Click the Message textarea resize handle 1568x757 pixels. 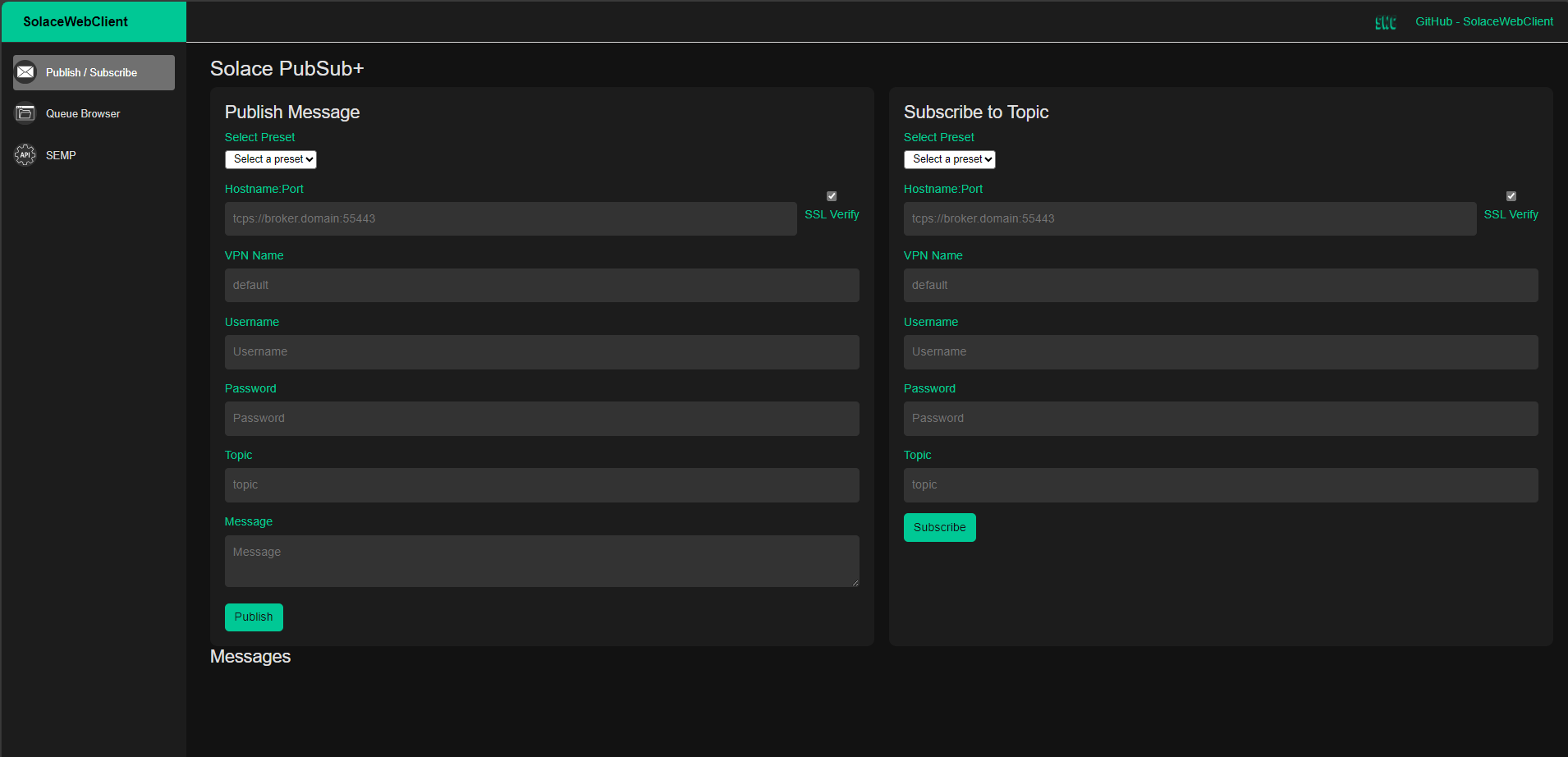point(855,582)
